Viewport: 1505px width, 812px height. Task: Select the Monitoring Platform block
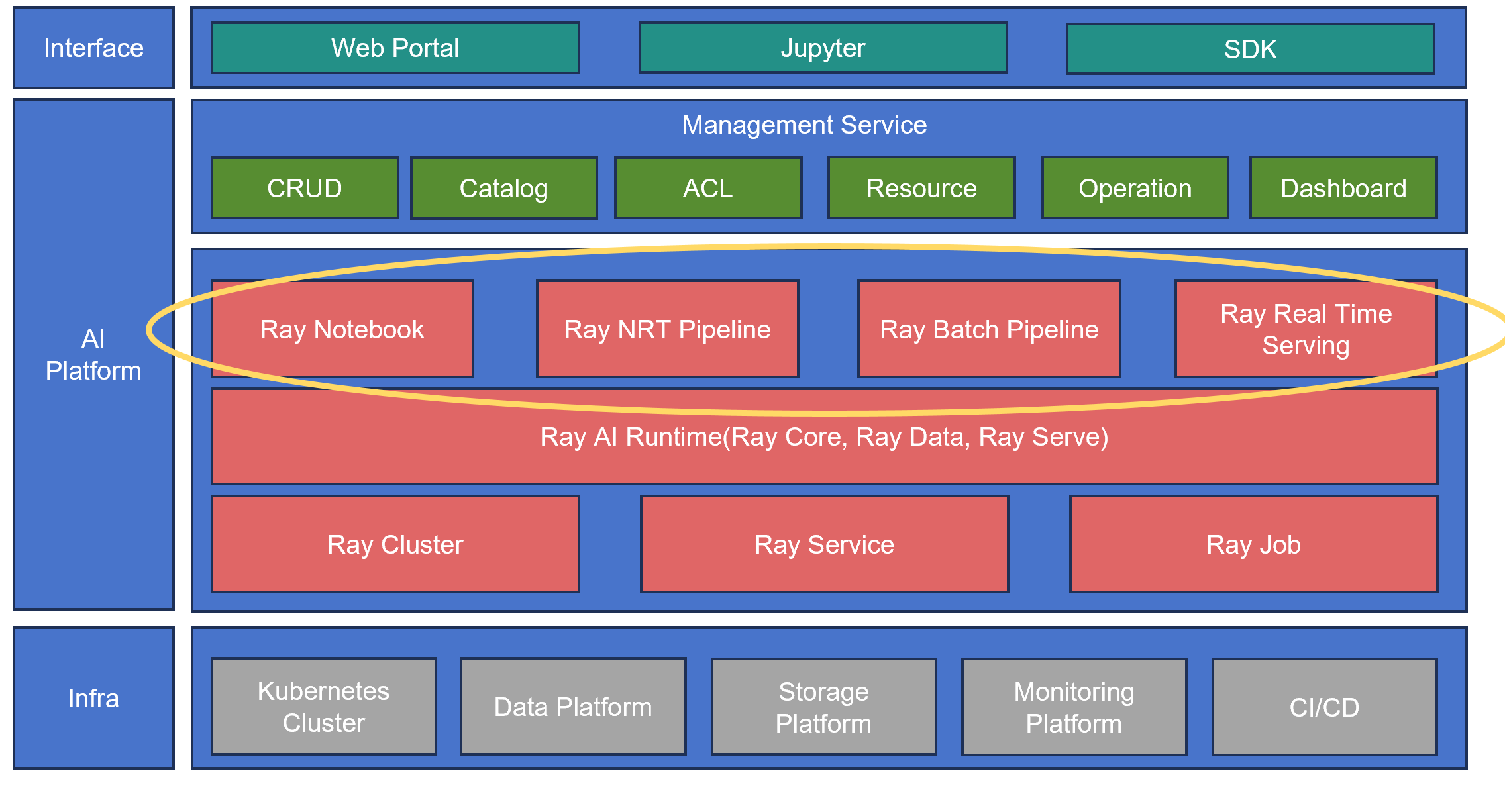[1074, 707]
